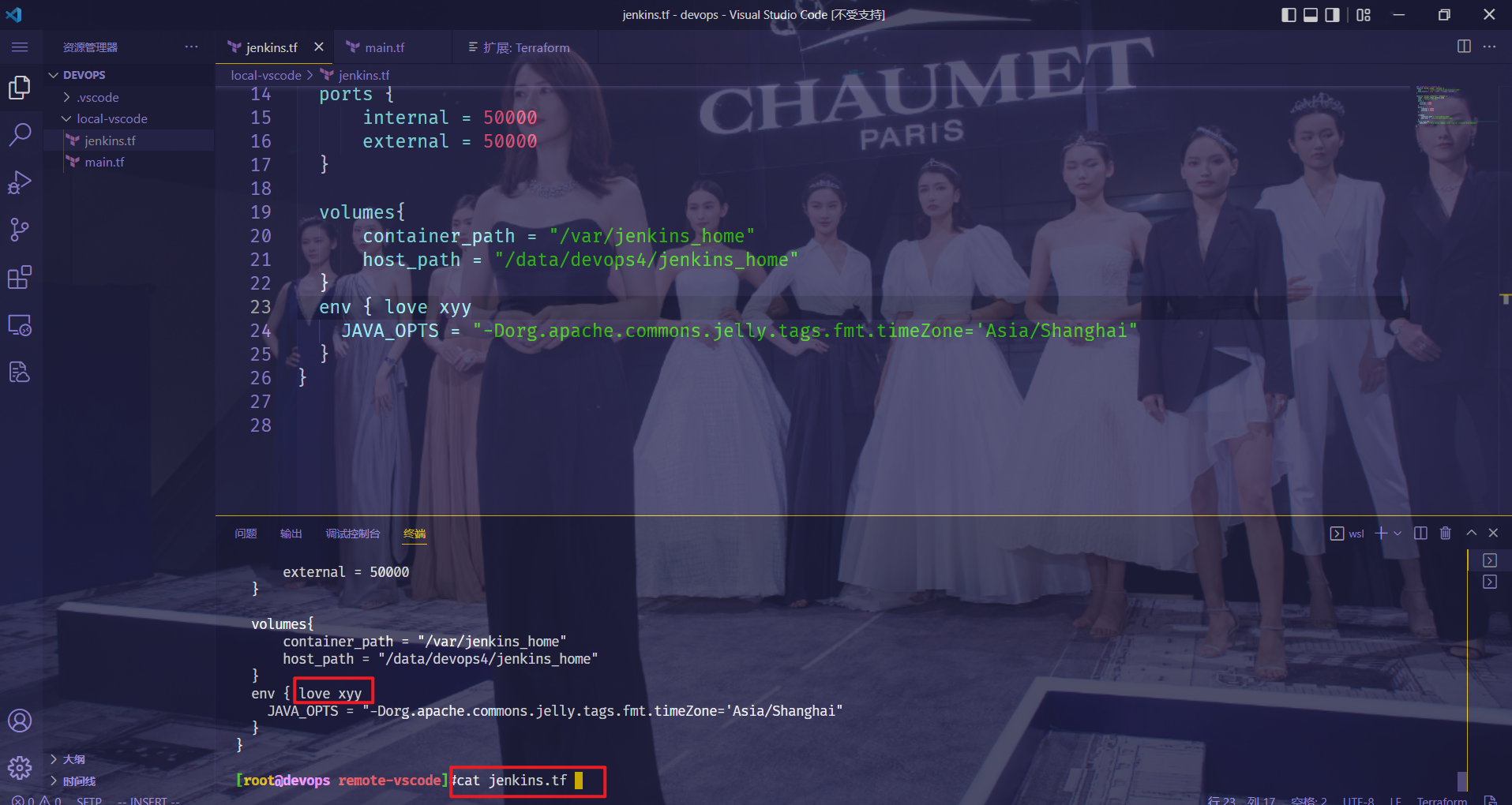1512x805 pixels.
Task: Open the Accounts menu icon
Action: (x=20, y=721)
